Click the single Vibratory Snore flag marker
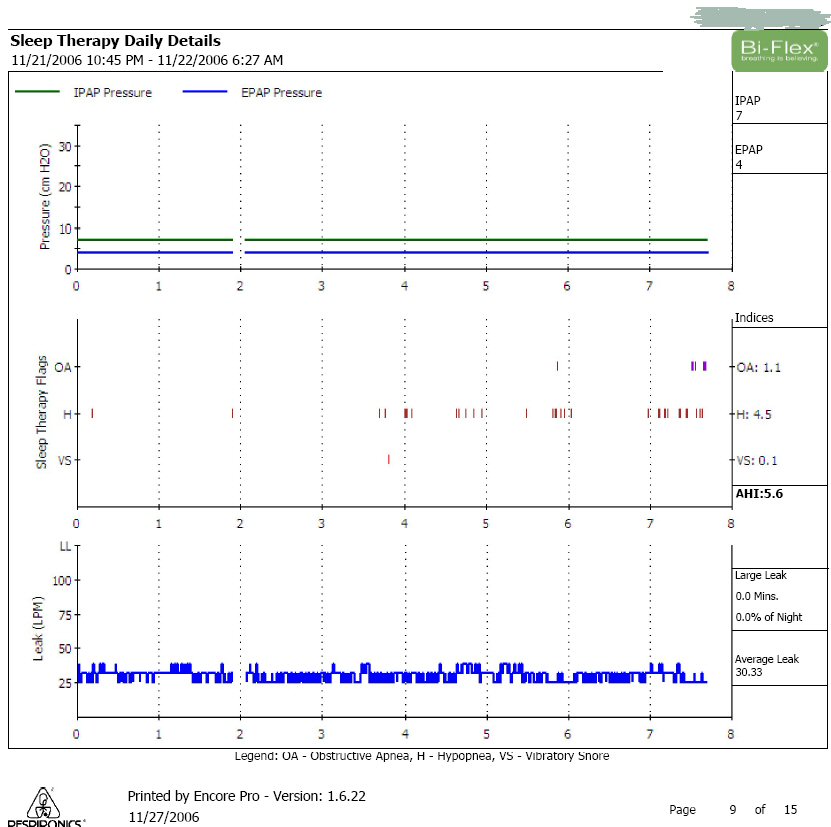The height and width of the screenshot is (827, 831). click(388, 460)
